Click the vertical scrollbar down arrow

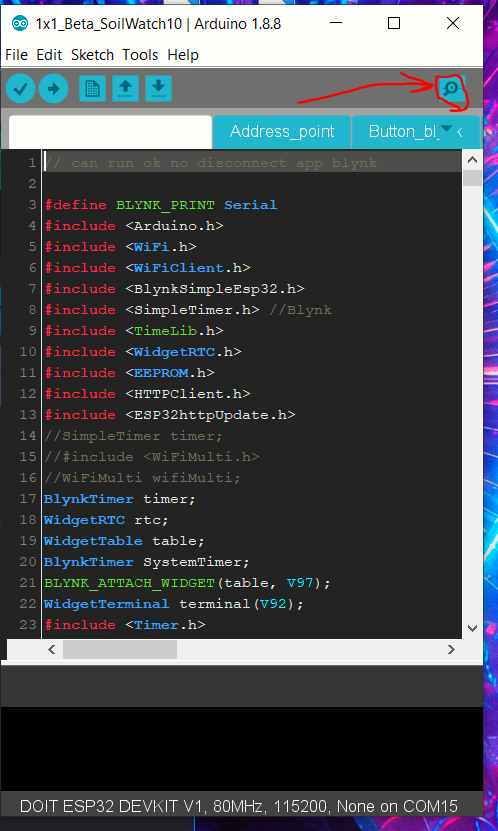coord(472,628)
